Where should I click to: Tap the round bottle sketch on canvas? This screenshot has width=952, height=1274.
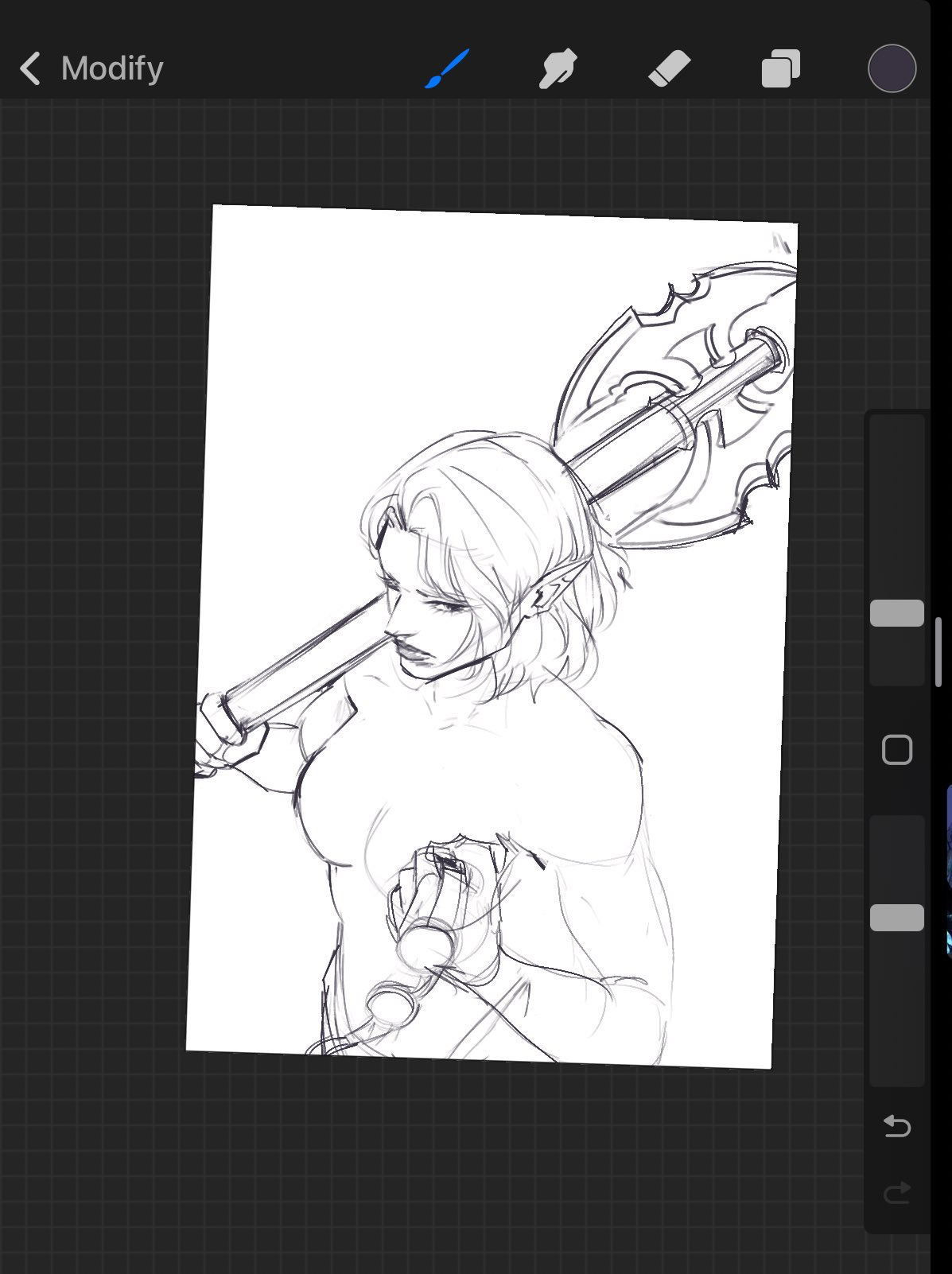(x=391, y=1001)
